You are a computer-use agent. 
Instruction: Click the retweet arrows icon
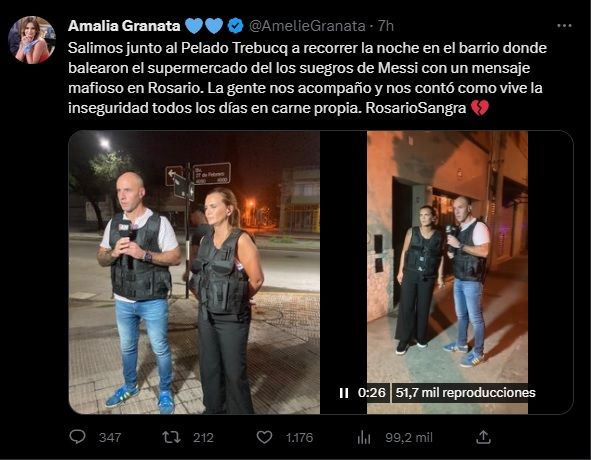171,437
